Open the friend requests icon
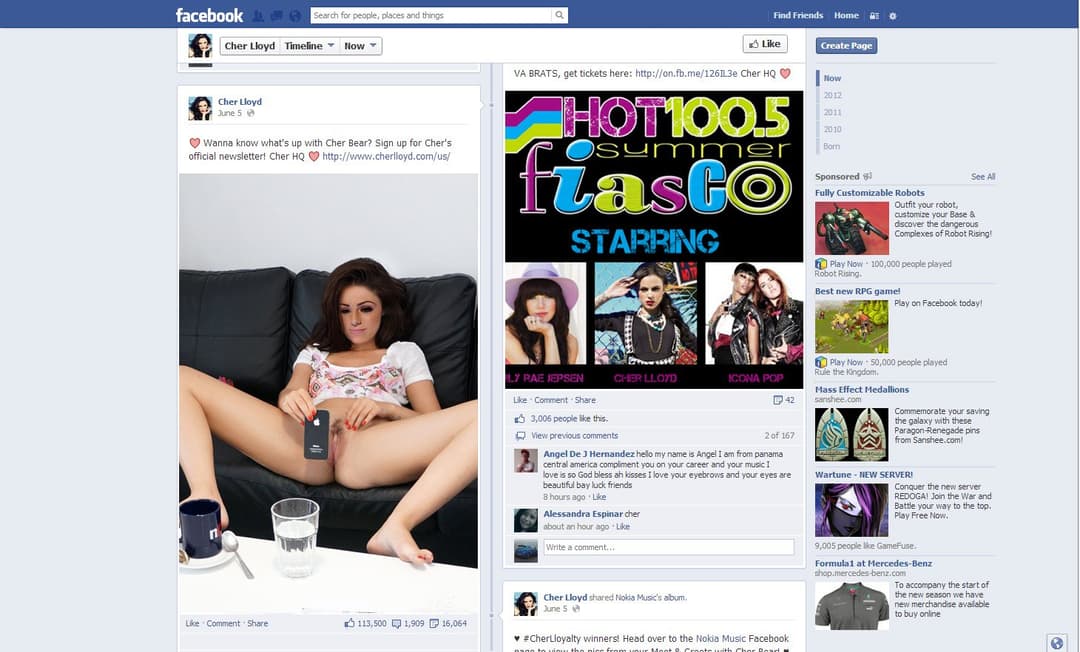 pyautogui.click(x=256, y=15)
